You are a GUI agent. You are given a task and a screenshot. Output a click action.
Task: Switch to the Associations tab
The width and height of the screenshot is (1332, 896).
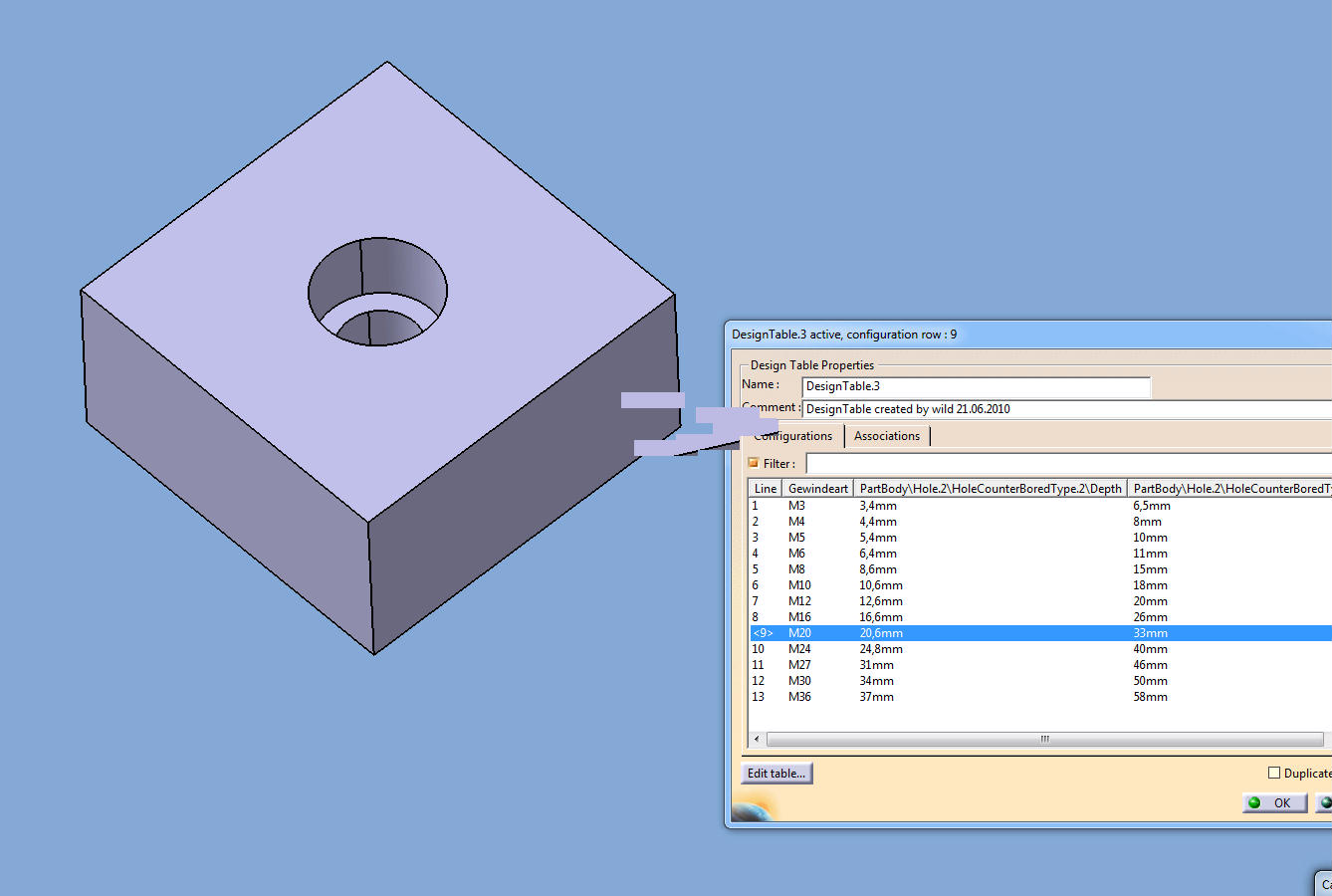[887, 436]
